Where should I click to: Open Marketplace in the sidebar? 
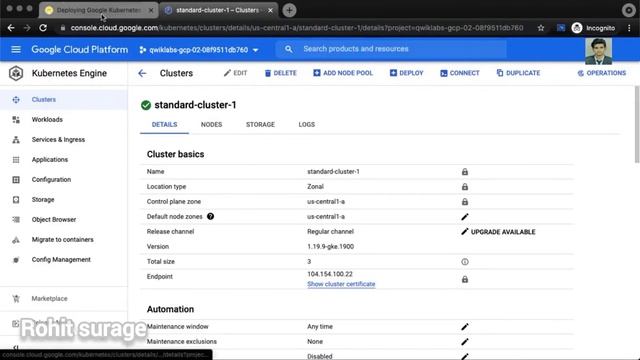tap(49, 299)
